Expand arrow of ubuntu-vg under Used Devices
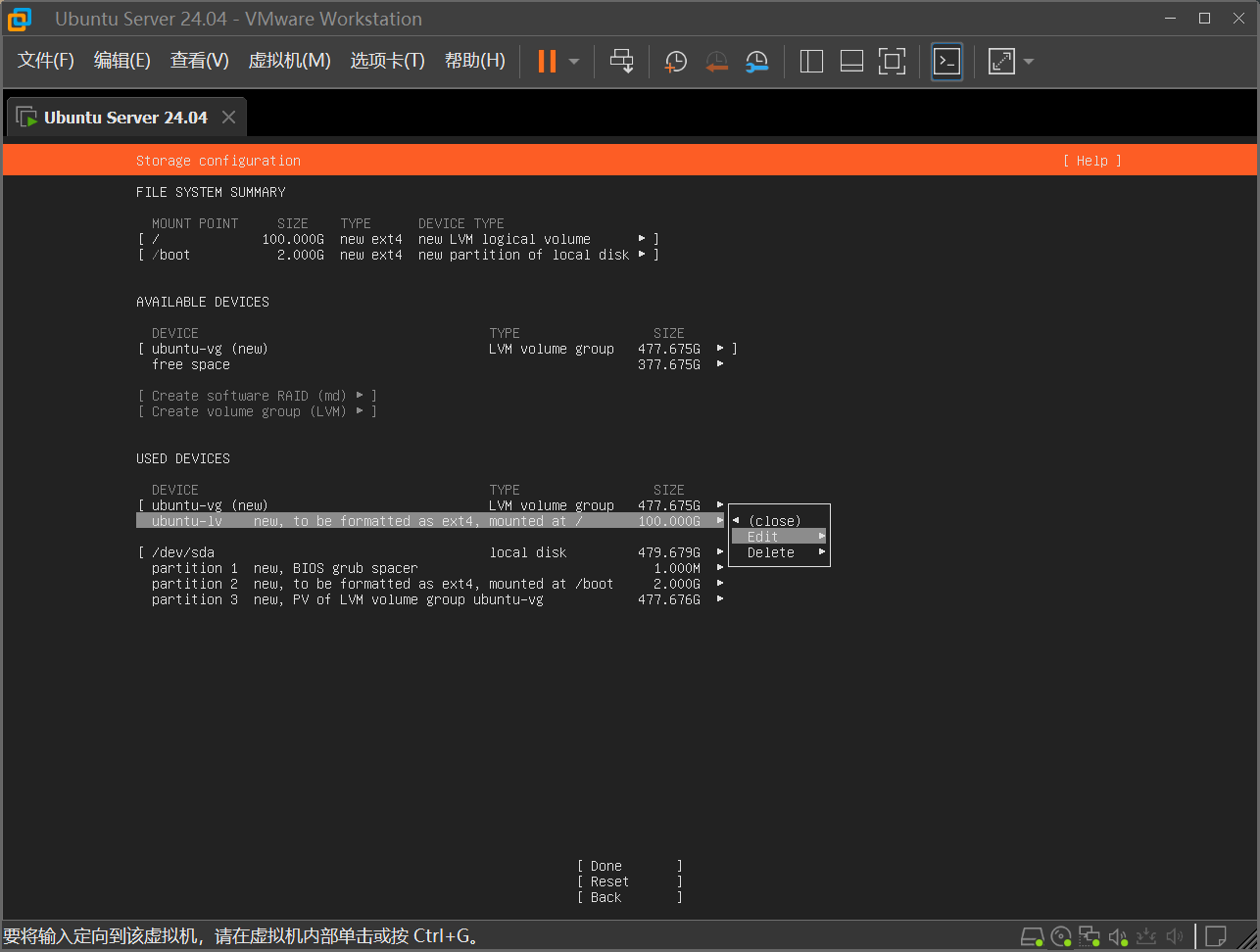This screenshot has height=952, width=1260. pos(720,505)
